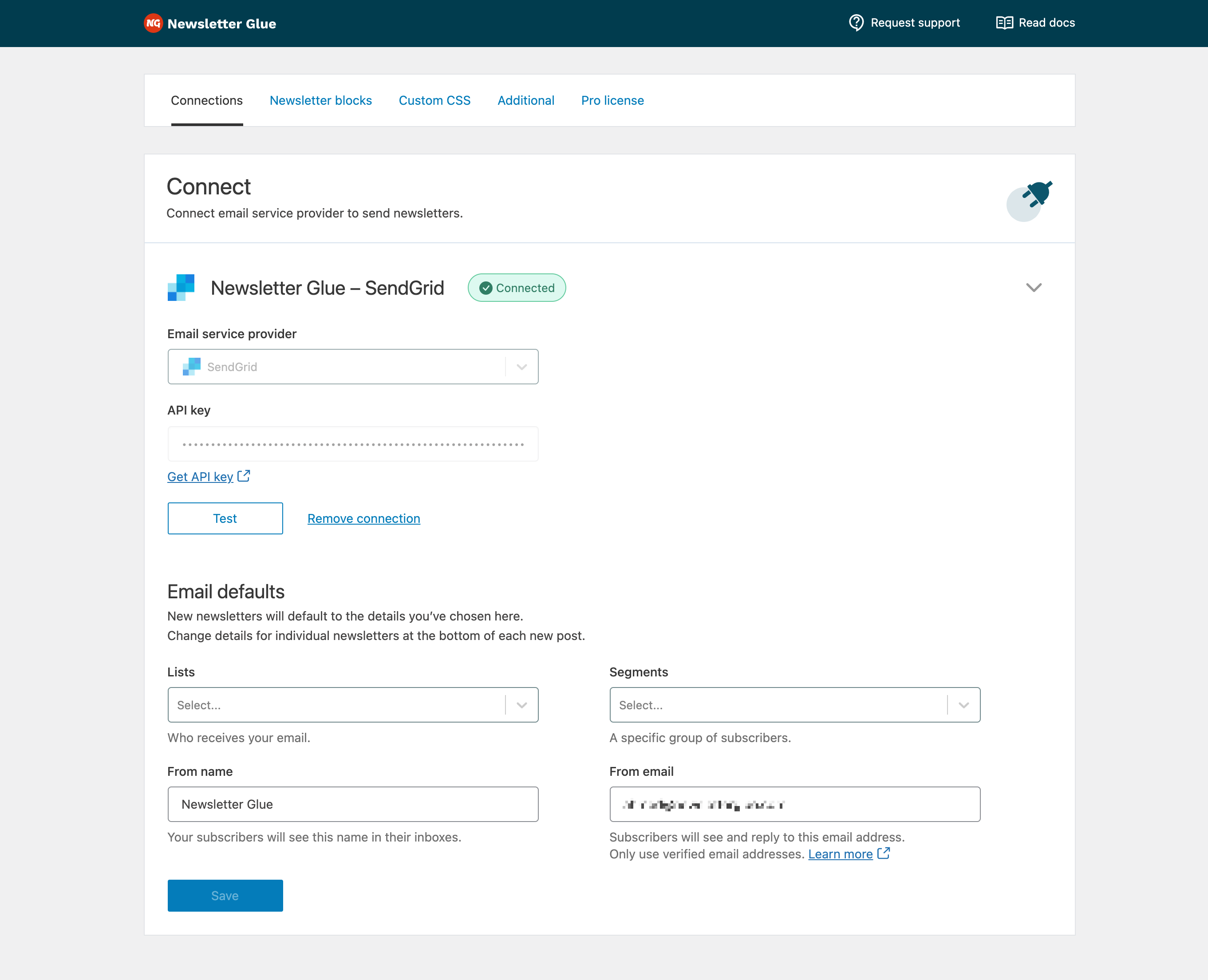The width and height of the screenshot is (1208, 980).
Task: Click the green checkmark in the Connected badge
Action: pos(486,288)
